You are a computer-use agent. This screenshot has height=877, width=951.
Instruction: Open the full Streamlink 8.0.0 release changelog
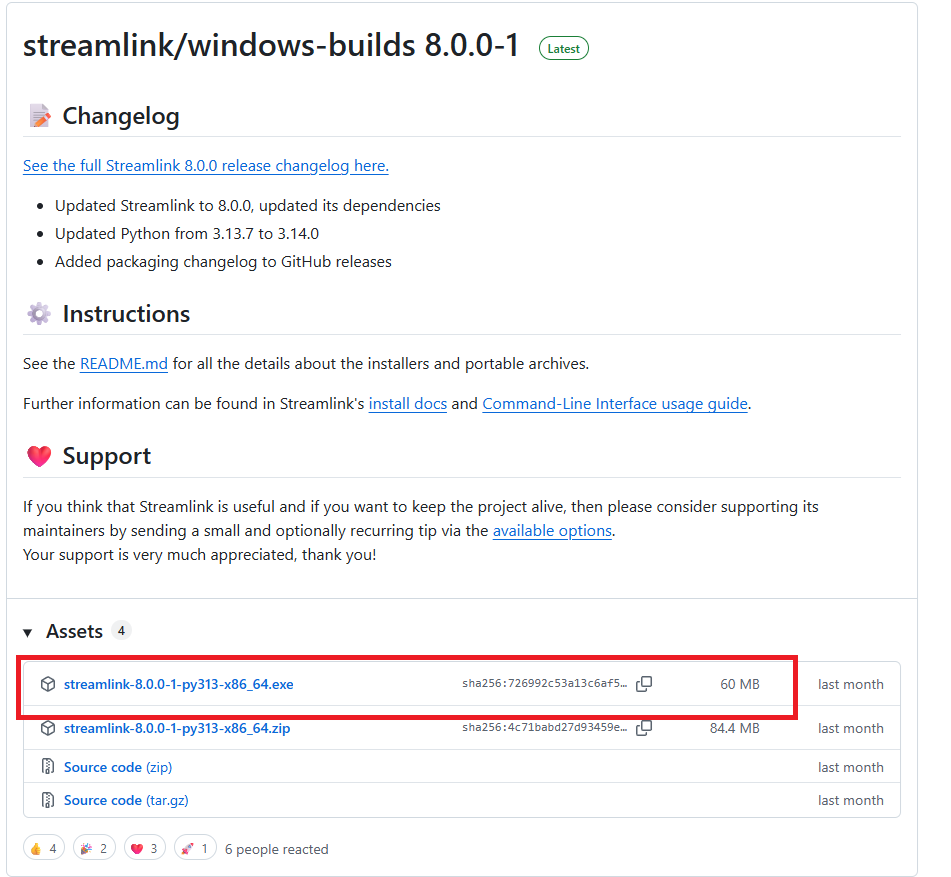coord(205,165)
